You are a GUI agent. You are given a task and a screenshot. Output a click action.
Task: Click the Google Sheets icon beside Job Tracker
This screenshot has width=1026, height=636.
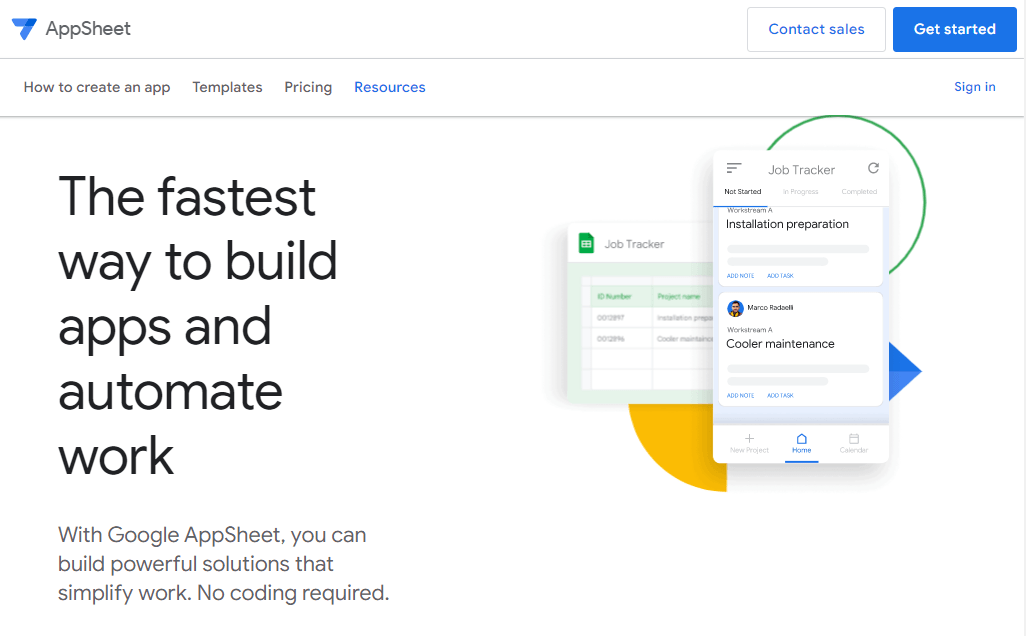click(x=585, y=243)
